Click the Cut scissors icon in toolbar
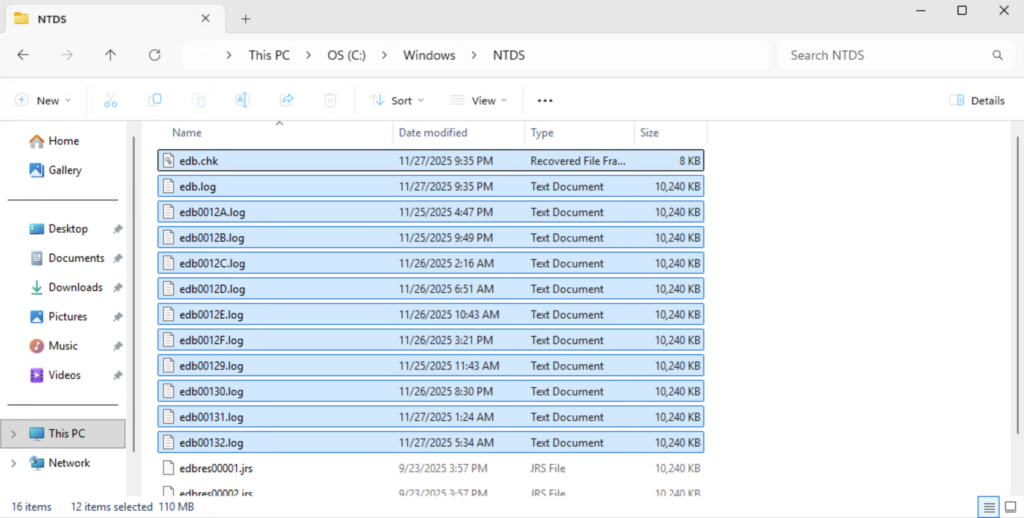The height and width of the screenshot is (518, 1024). [x=111, y=100]
